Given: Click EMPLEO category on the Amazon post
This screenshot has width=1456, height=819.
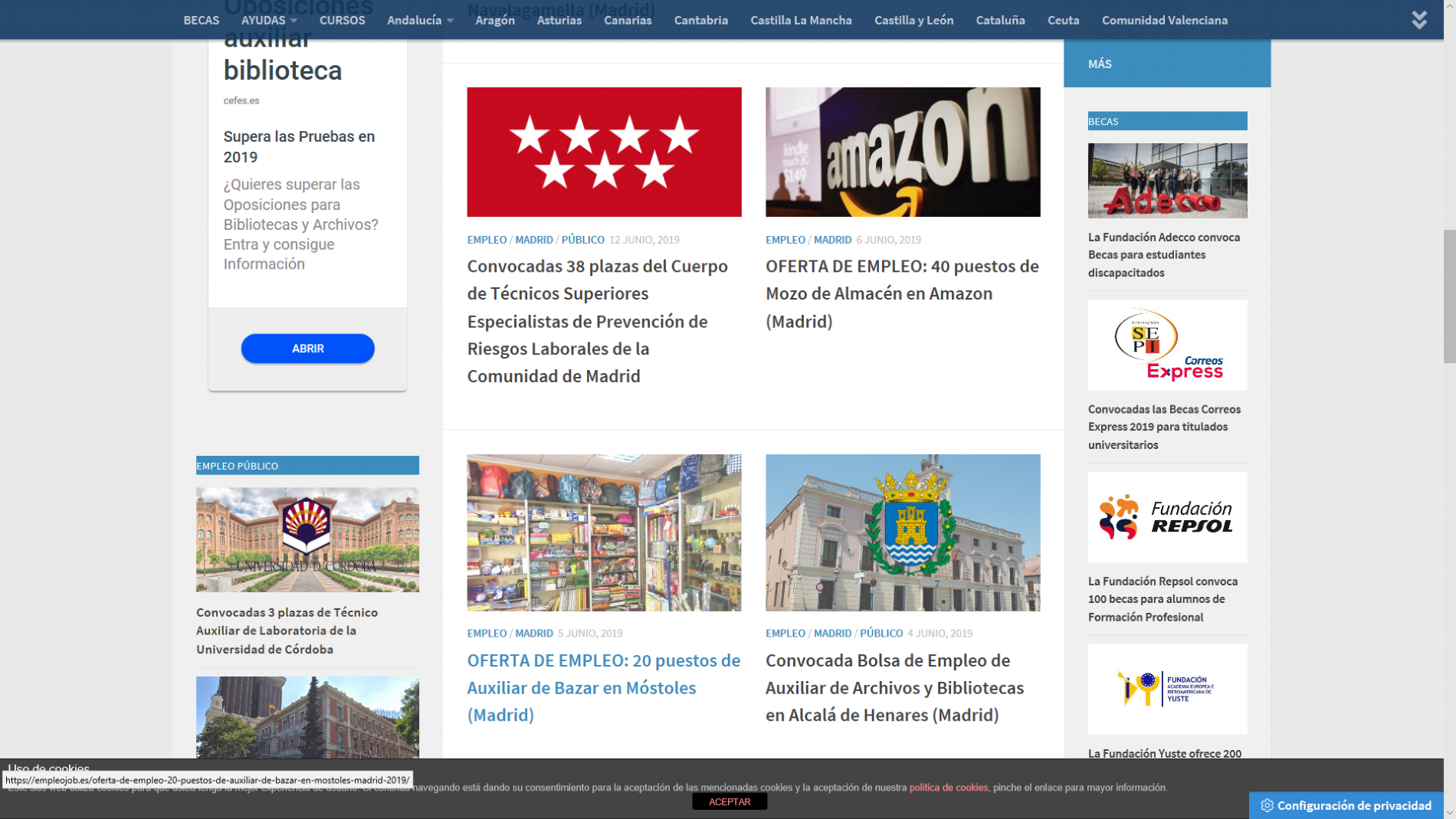Looking at the screenshot, I should 785,240.
